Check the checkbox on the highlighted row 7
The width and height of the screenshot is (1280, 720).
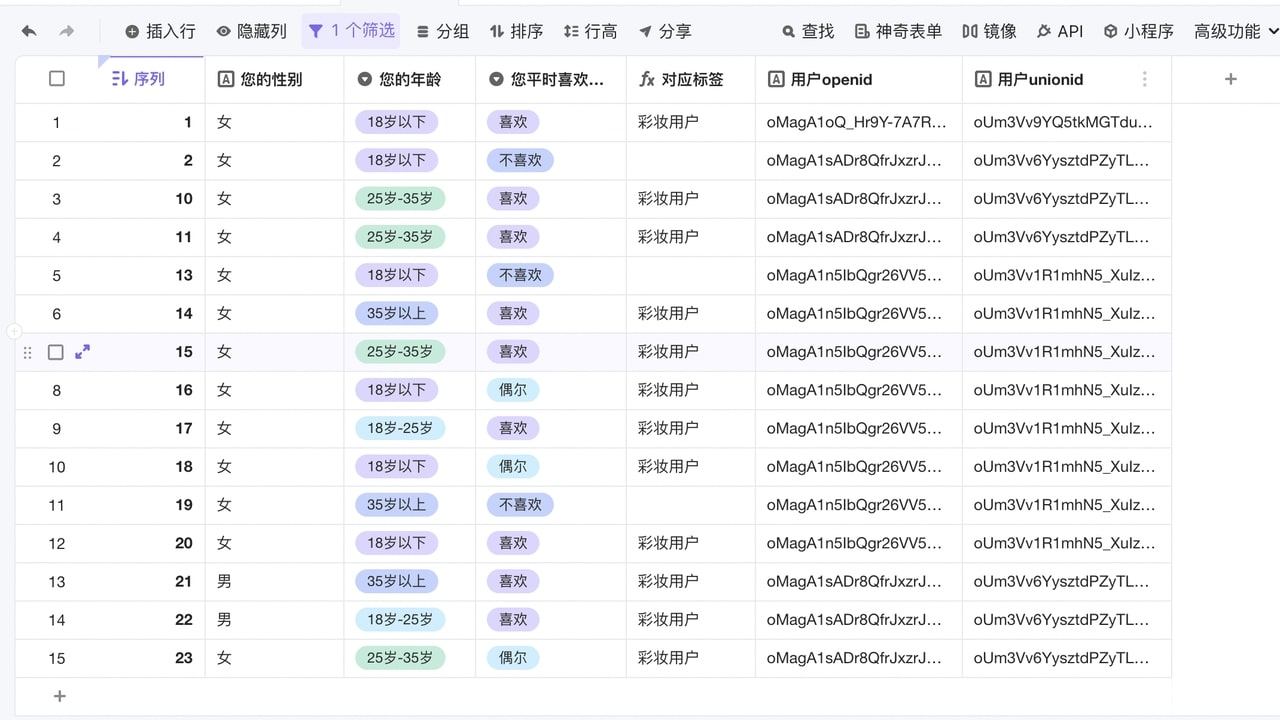coord(57,352)
